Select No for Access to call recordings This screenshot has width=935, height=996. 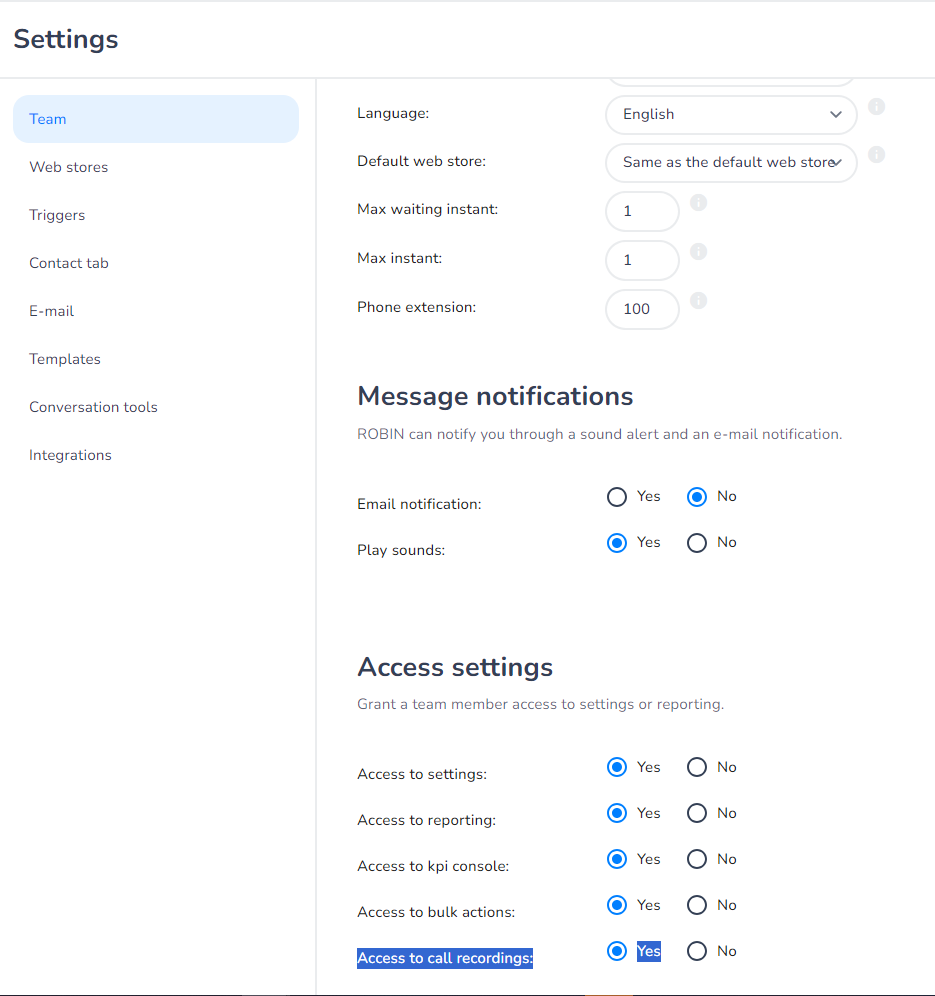pos(697,952)
